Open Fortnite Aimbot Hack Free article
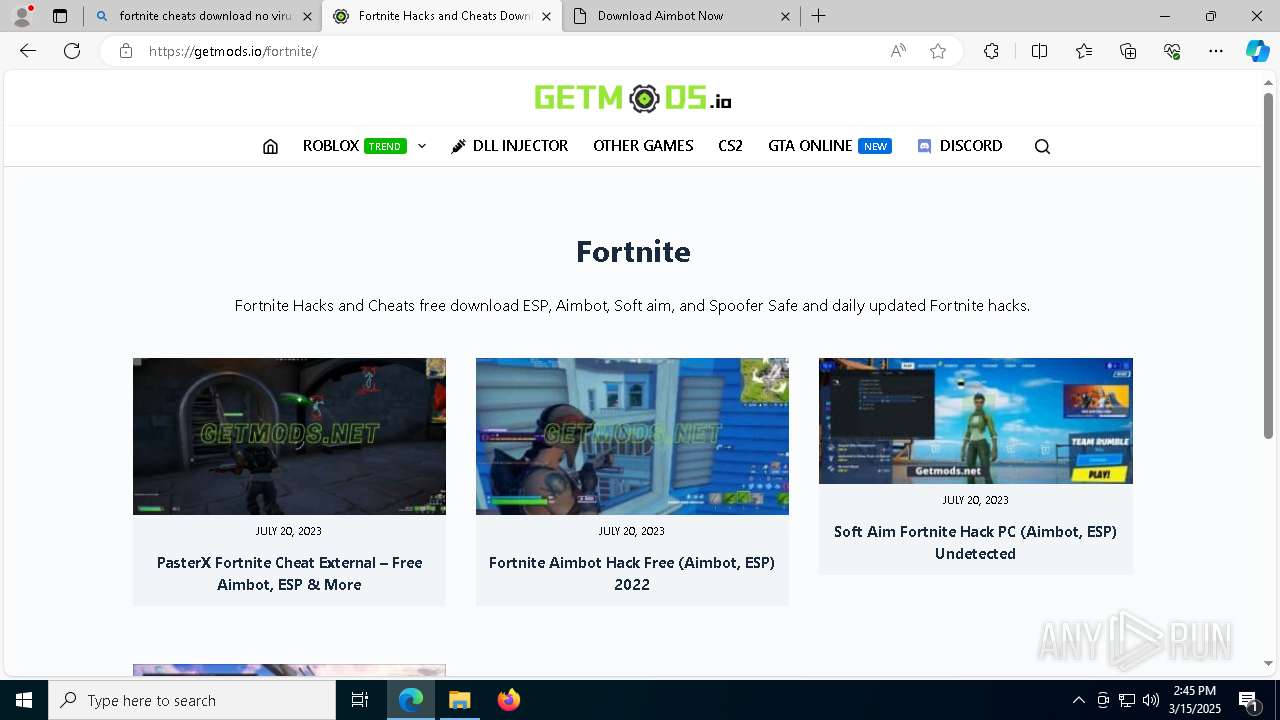 (x=632, y=574)
